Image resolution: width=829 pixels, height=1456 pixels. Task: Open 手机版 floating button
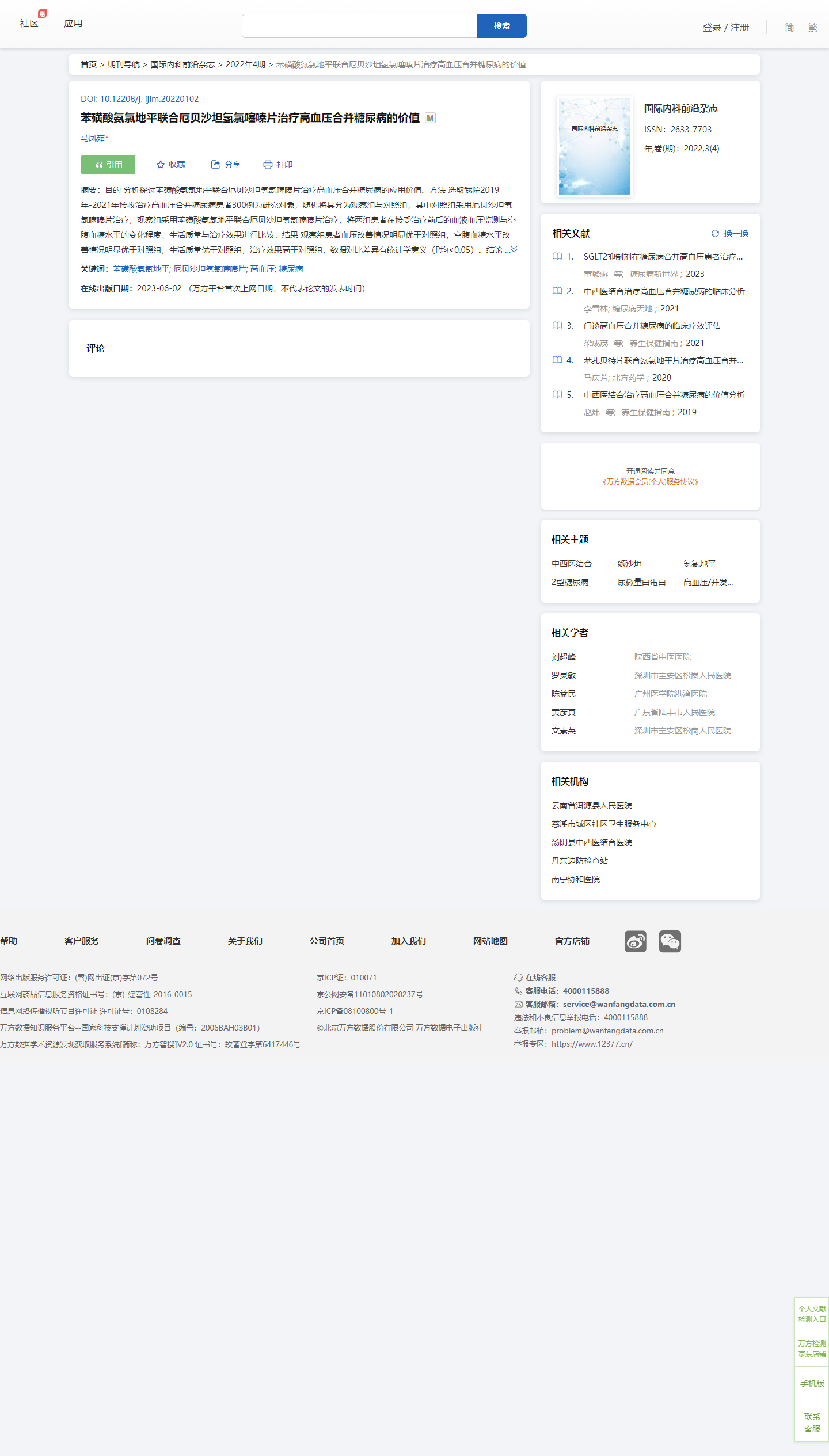pos(812,1383)
